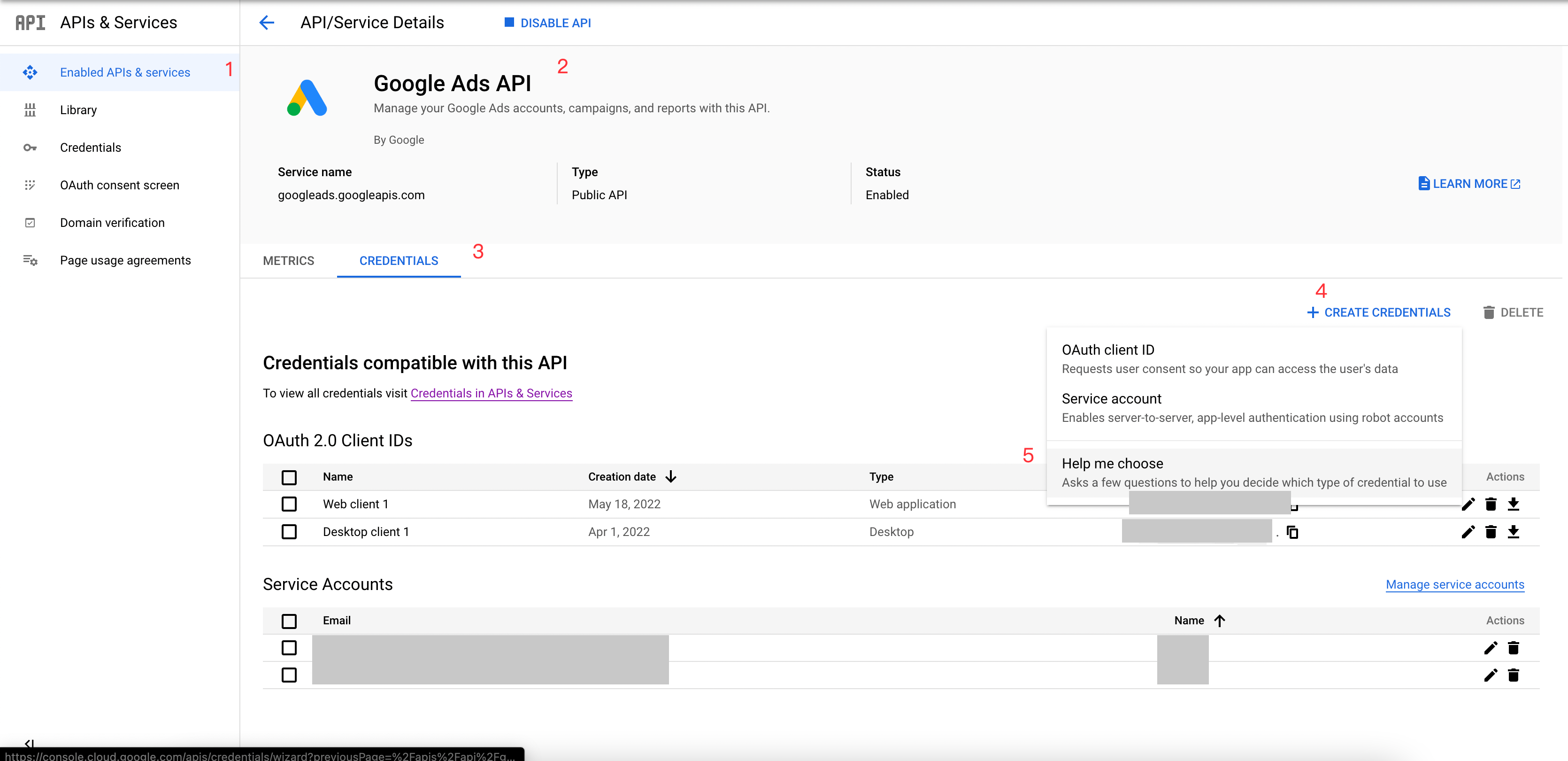The image size is (1568, 761).
Task: Open Manage service accounts link
Action: pyautogui.click(x=1455, y=584)
